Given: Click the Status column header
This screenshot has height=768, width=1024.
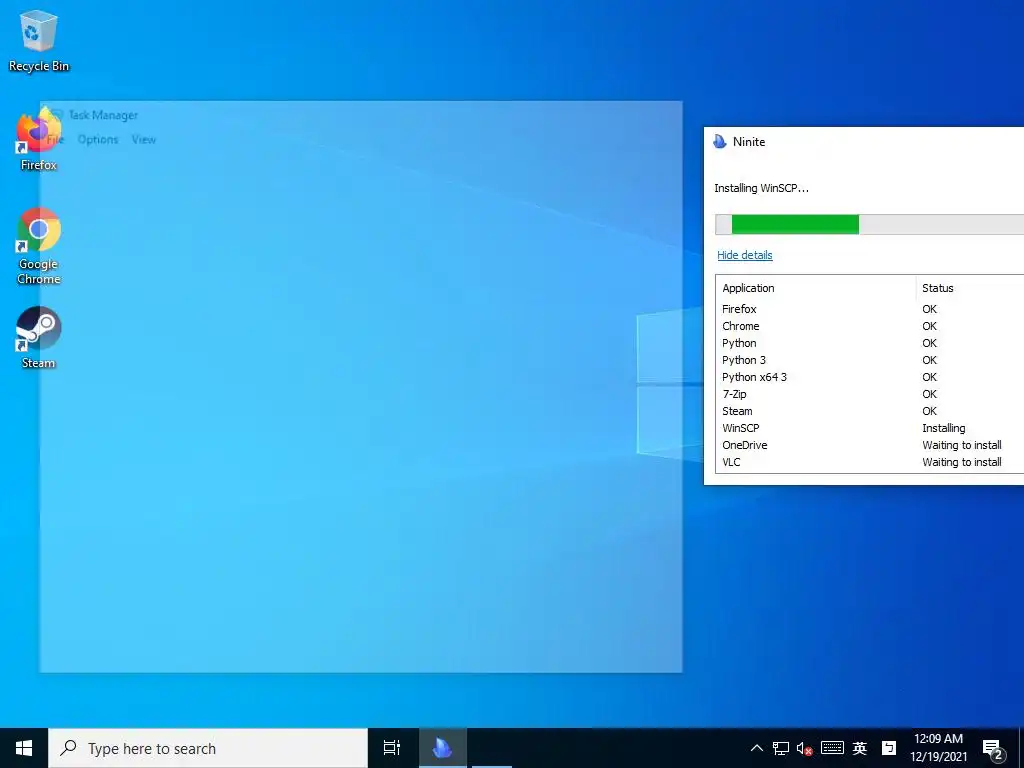Looking at the screenshot, I should click(x=970, y=288).
